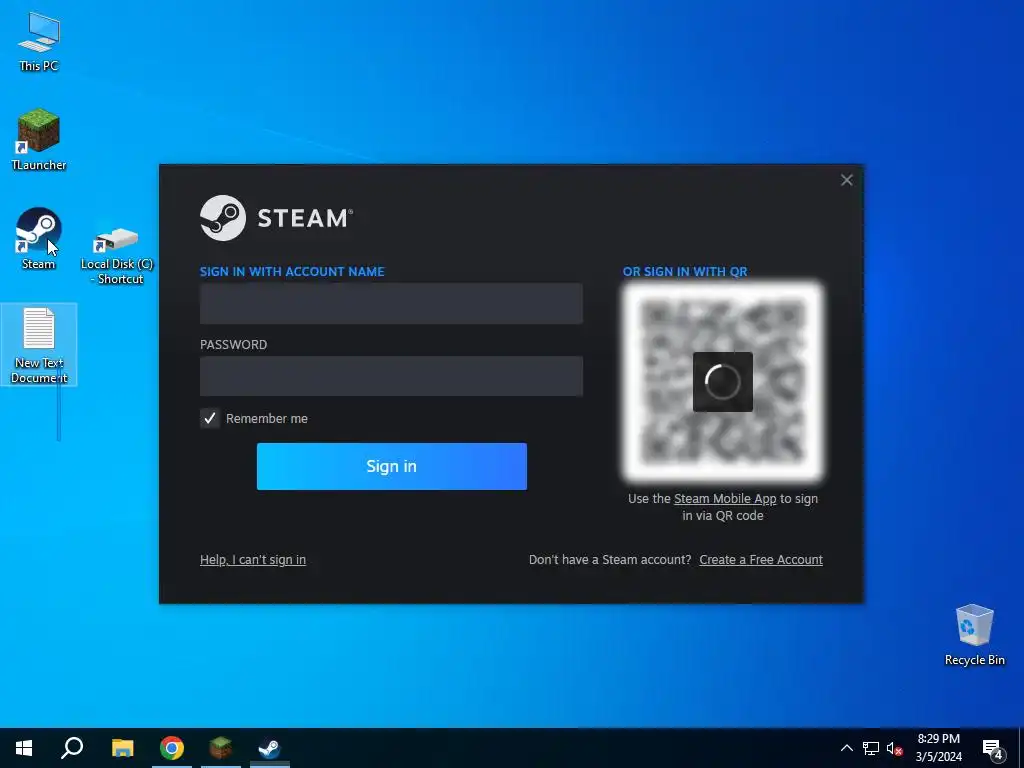Image resolution: width=1024 pixels, height=768 pixels.
Task: Open the Steam Mobile App link
Action: 725,499
